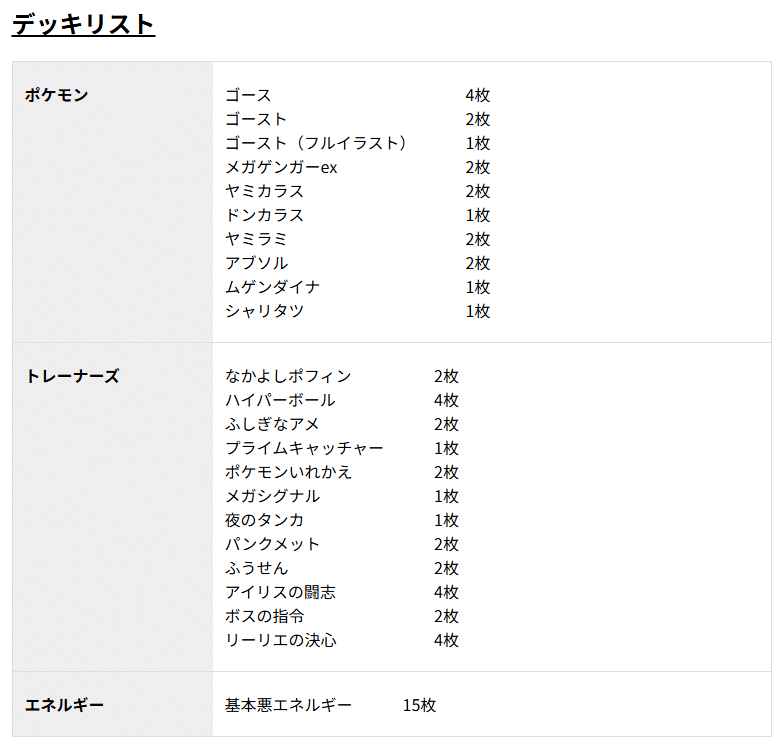This screenshot has width=783, height=756.
Task: Click the 2枚 count beside メガゲンガーex
Action: [x=478, y=167]
